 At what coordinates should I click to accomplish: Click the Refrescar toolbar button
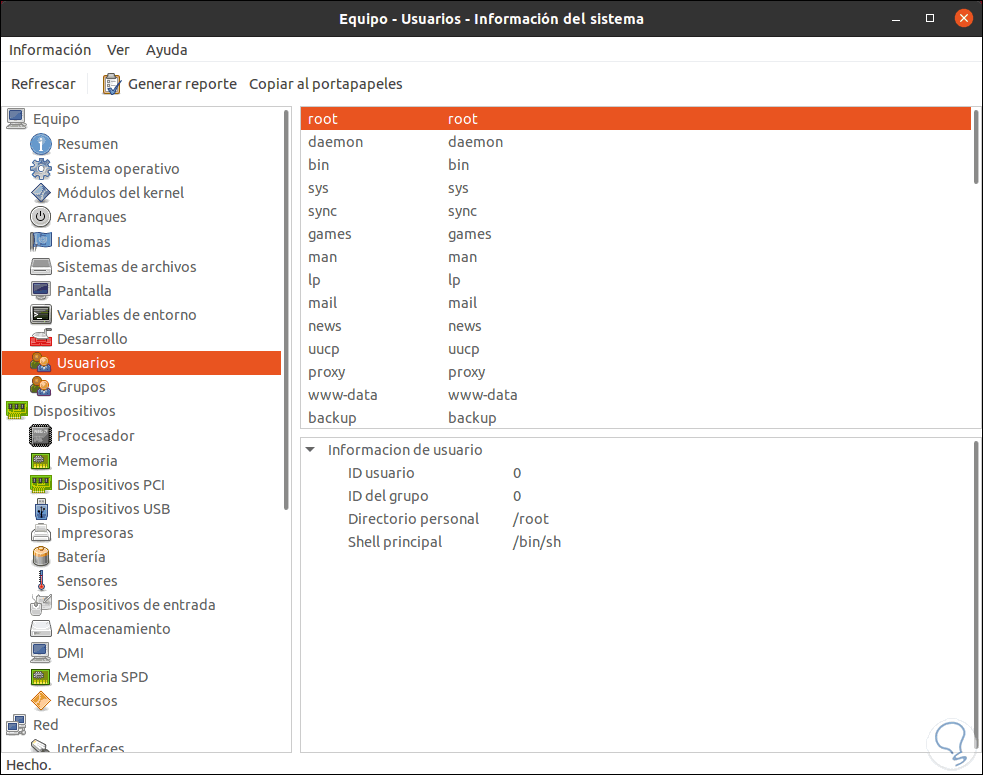tap(43, 84)
